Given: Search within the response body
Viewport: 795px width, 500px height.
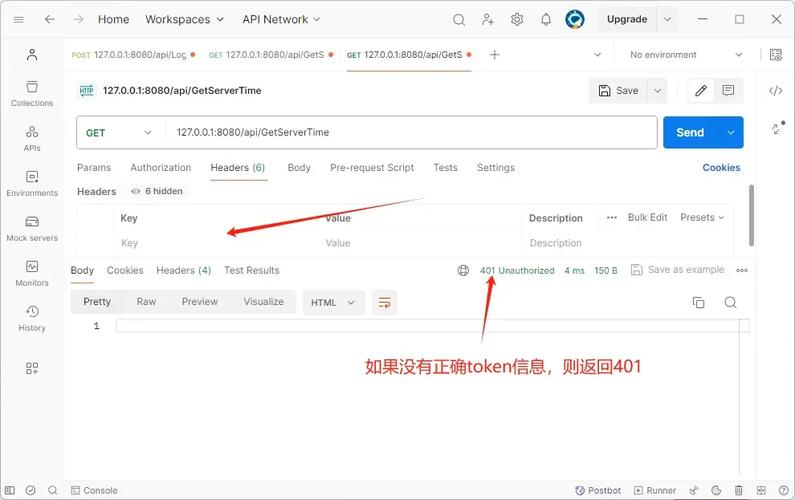Looking at the screenshot, I should click(730, 303).
